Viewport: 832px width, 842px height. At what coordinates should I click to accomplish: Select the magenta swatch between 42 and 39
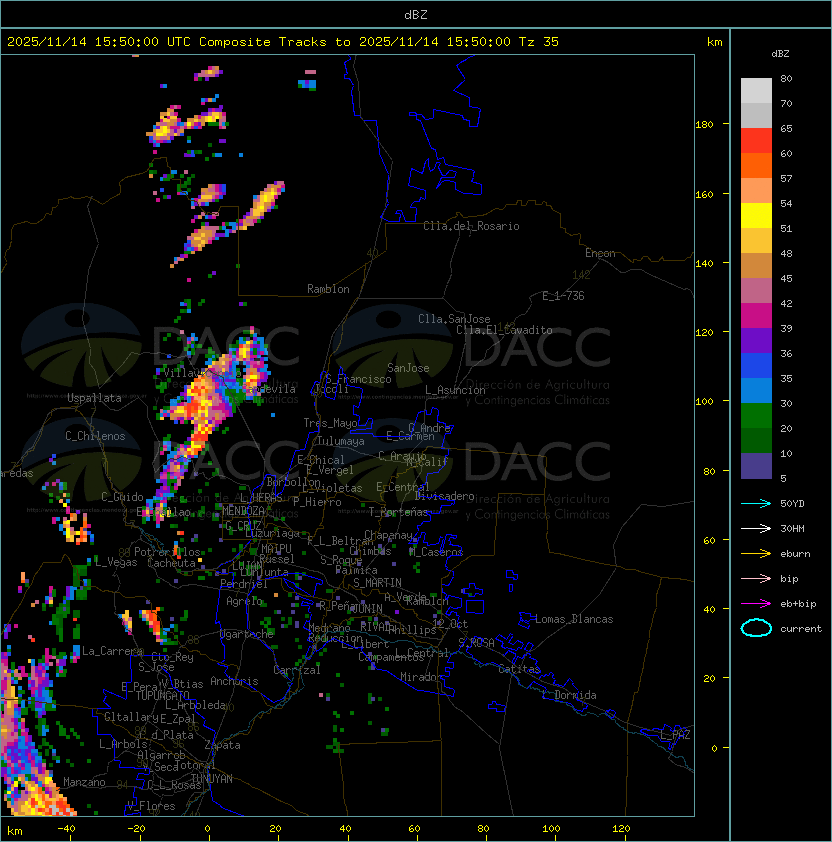click(756, 316)
